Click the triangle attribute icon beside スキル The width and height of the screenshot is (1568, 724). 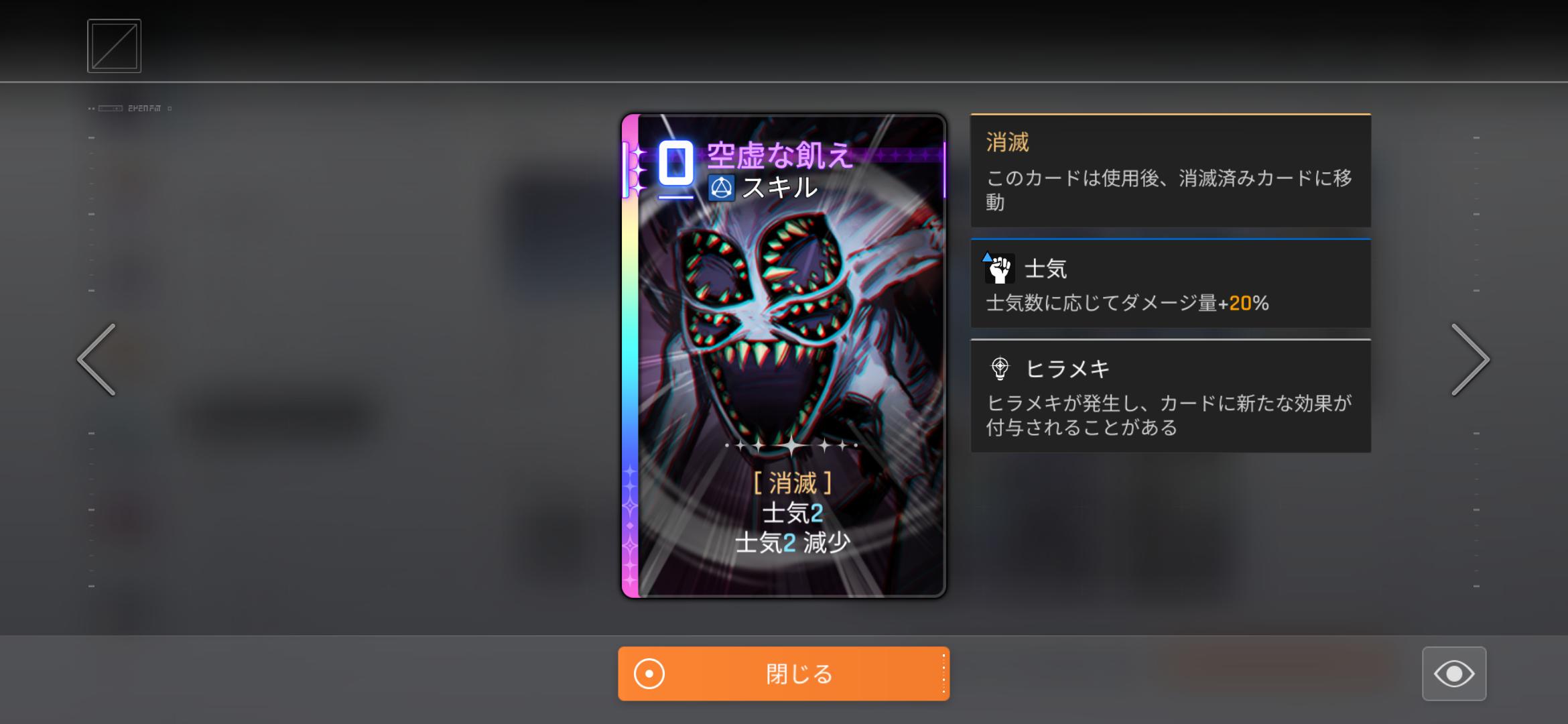(x=722, y=188)
